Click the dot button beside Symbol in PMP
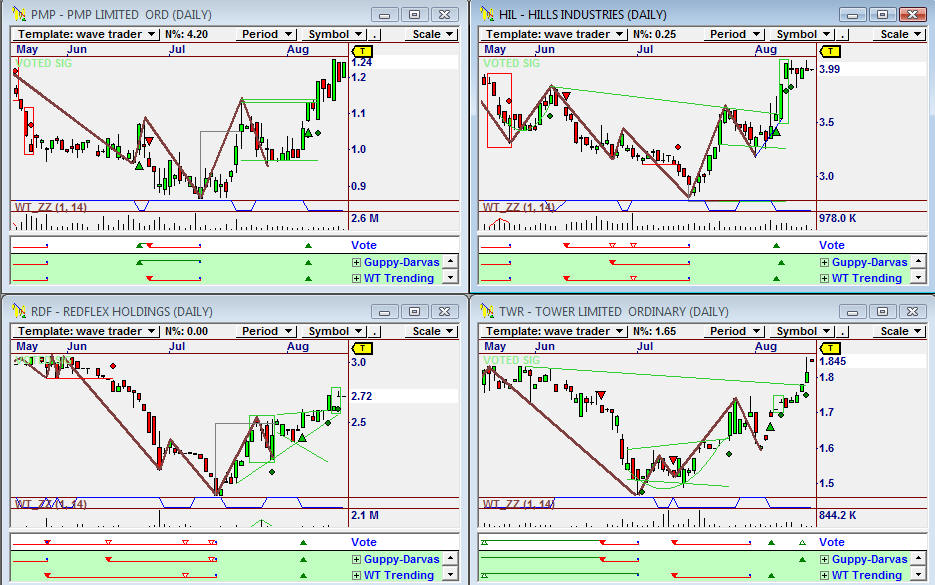Screen dimensions: 935x585 374,34
